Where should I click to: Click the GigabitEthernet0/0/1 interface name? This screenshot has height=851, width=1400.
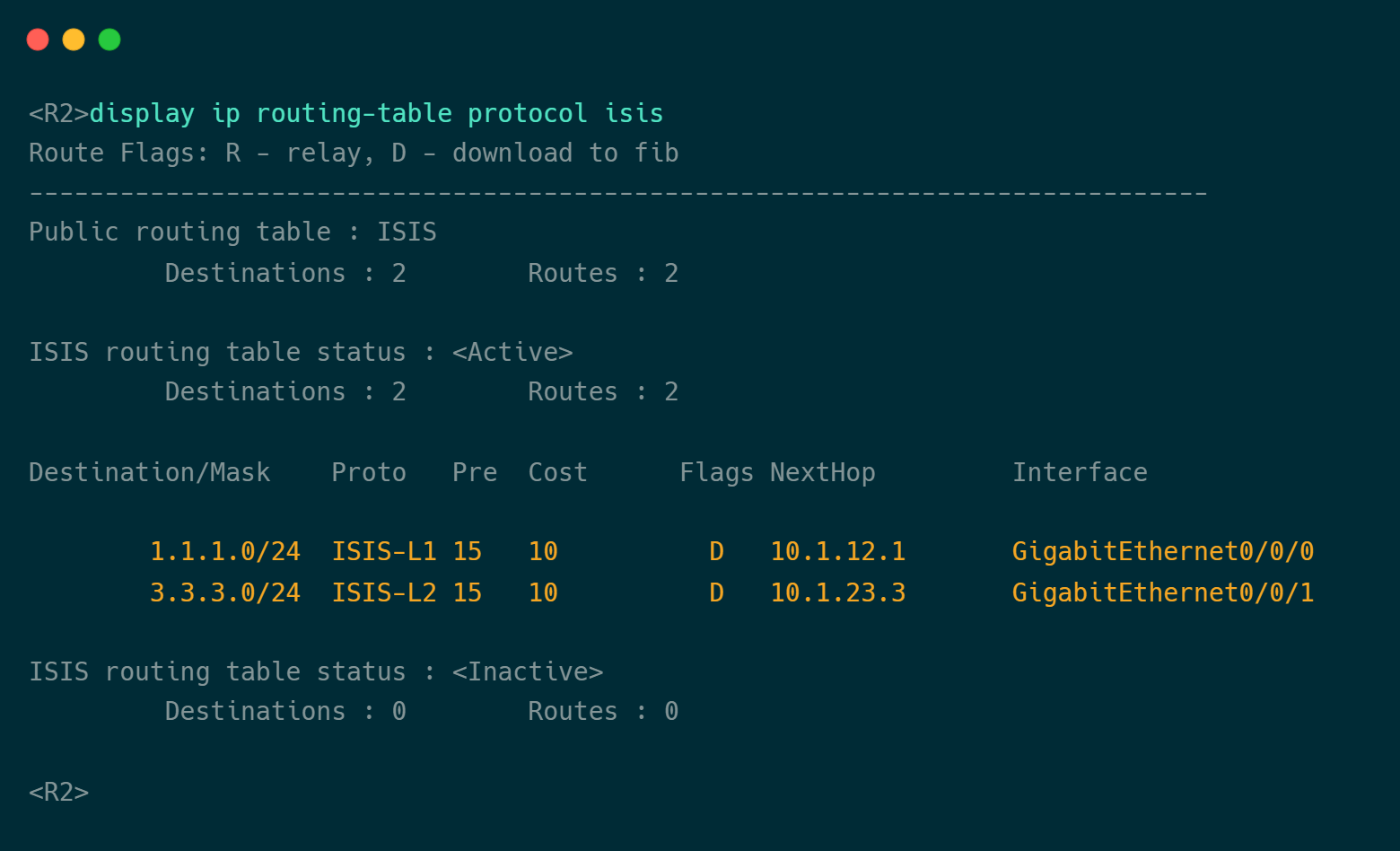point(1162,592)
